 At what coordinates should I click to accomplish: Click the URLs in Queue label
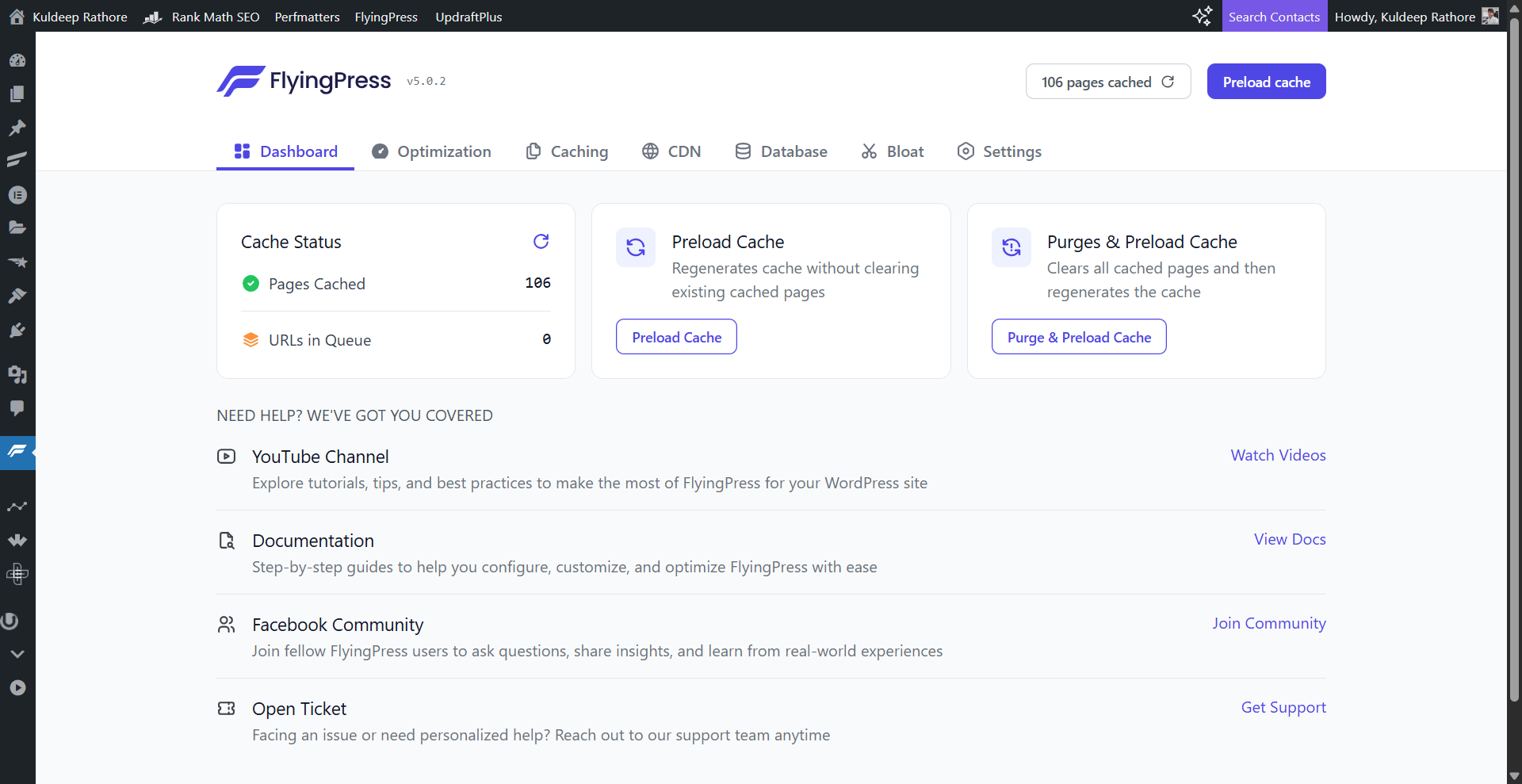pos(319,340)
